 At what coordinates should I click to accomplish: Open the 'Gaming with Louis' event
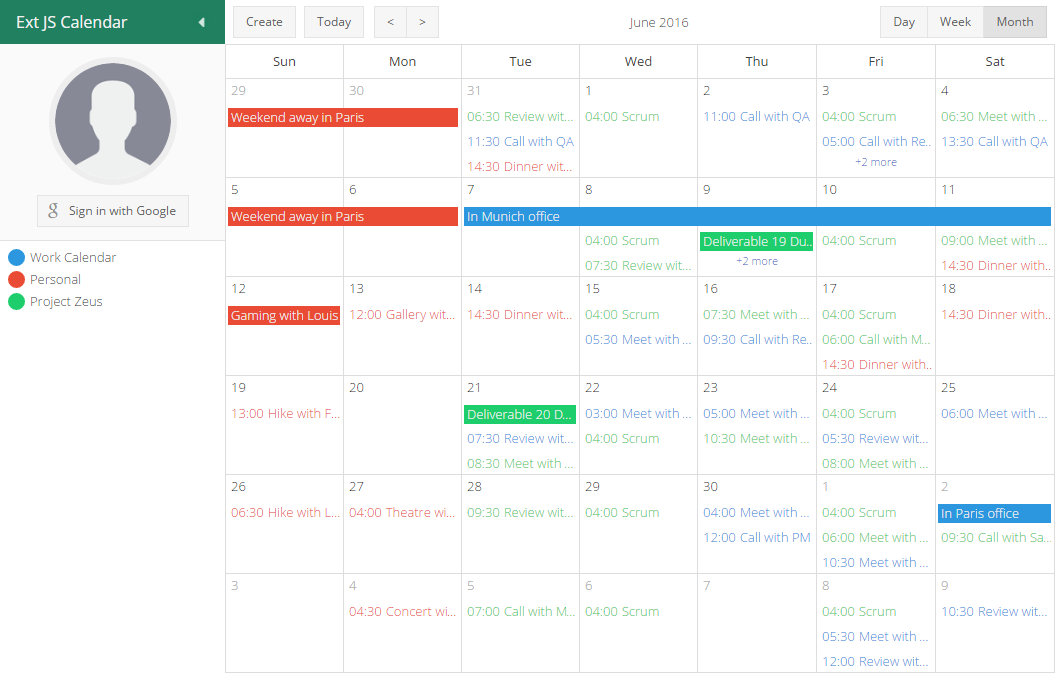pyautogui.click(x=284, y=316)
